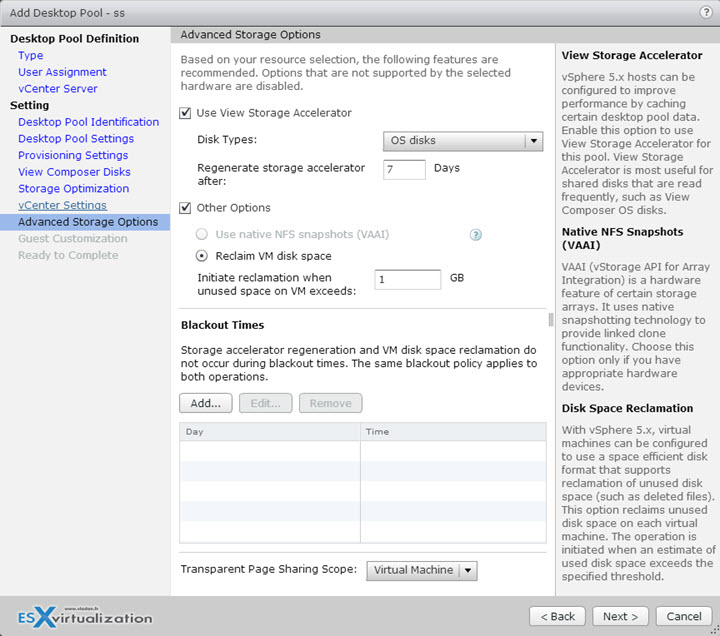
Task: Click the Regenerate storage accelerator days field
Action: coord(404,169)
